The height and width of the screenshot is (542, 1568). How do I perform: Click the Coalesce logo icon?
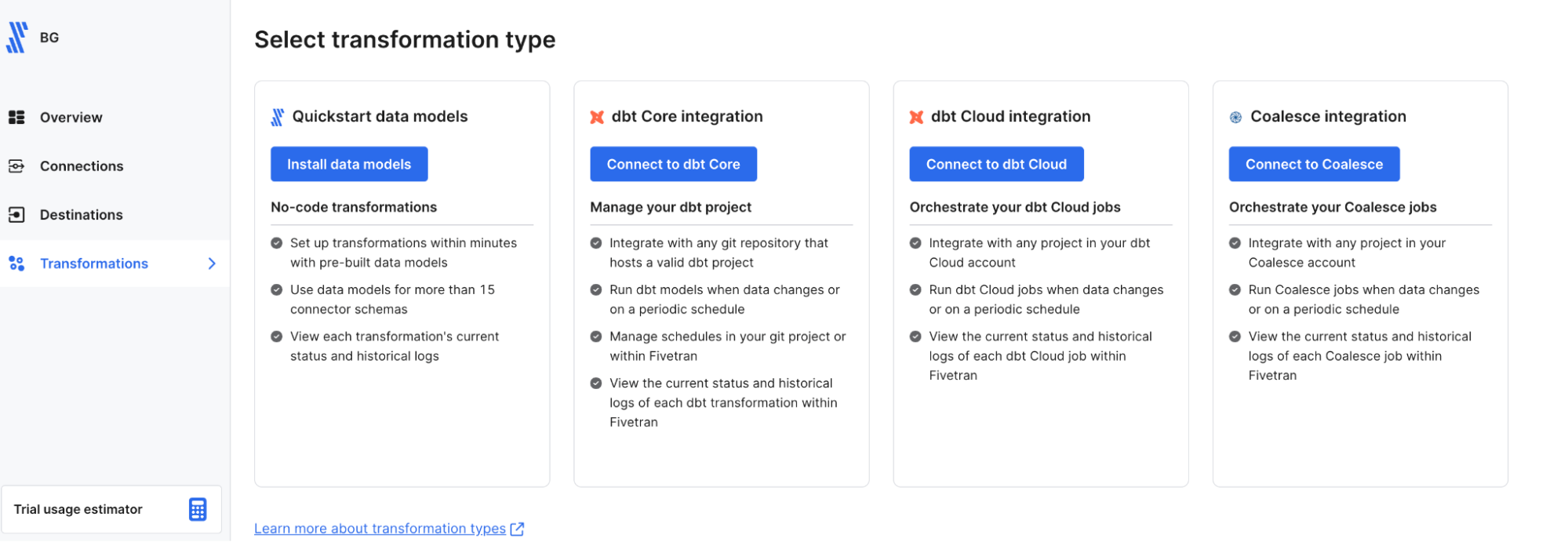pos(1235,118)
